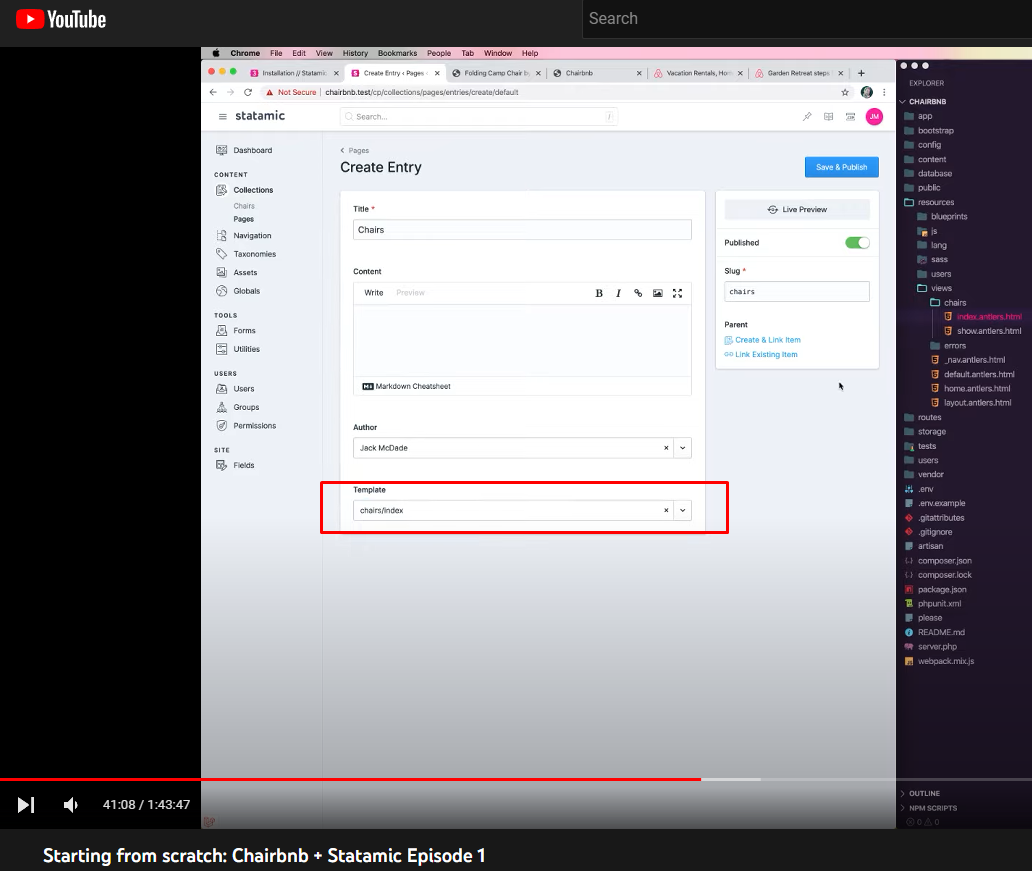Clear the Author selection Jack McDade
This screenshot has height=871, width=1032.
(666, 448)
